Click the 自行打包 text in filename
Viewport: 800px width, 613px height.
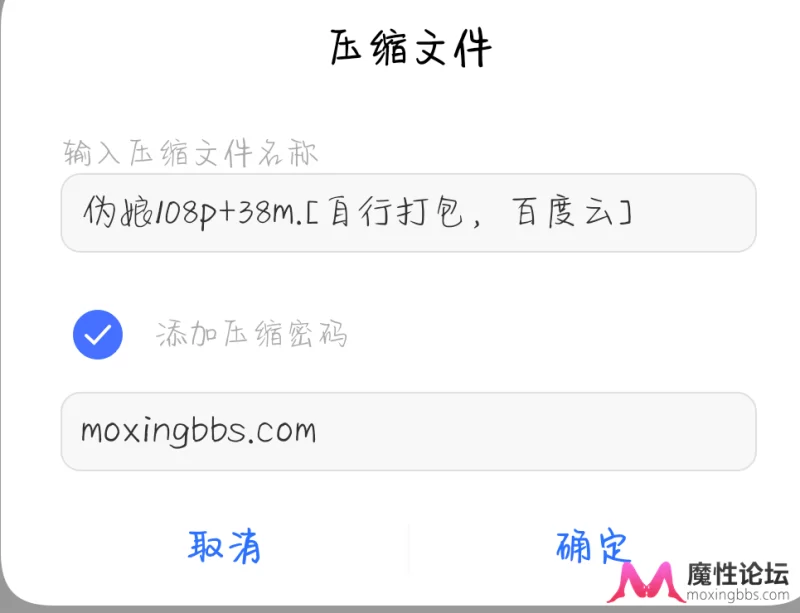pyautogui.click(x=396, y=212)
